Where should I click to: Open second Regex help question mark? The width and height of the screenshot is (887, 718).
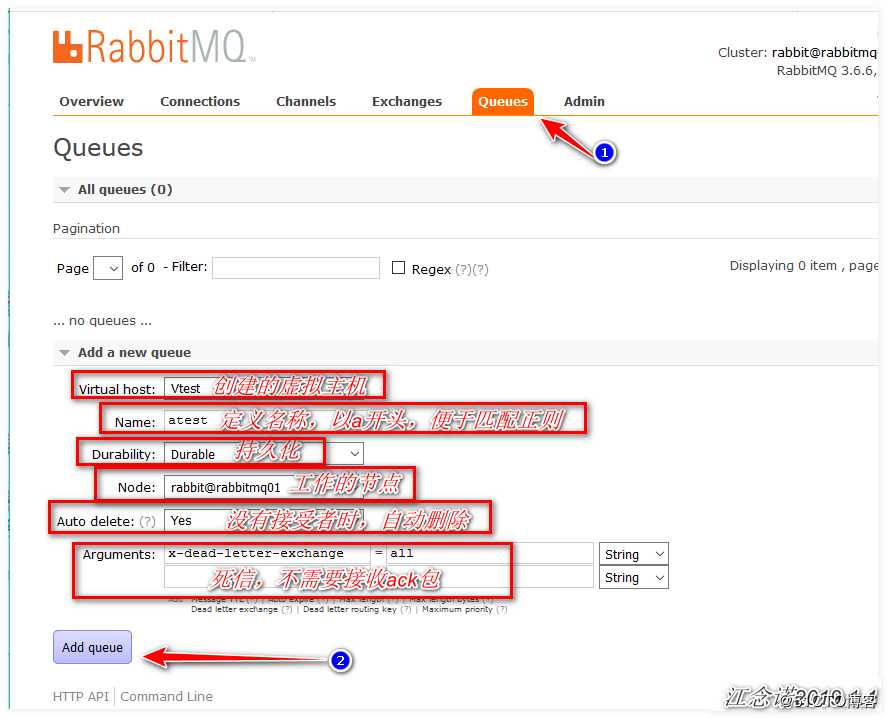pyautogui.click(x=480, y=269)
